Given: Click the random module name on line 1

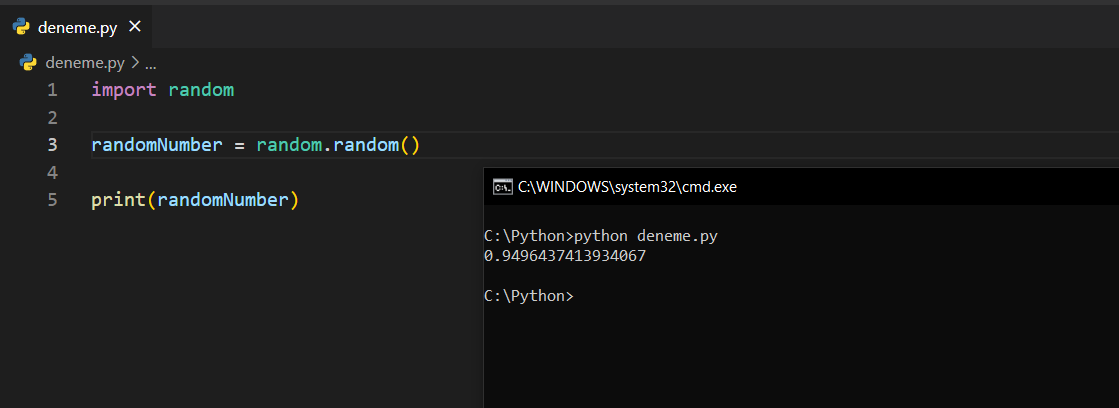Looking at the screenshot, I should pyautogui.click(x=201, y=90).
